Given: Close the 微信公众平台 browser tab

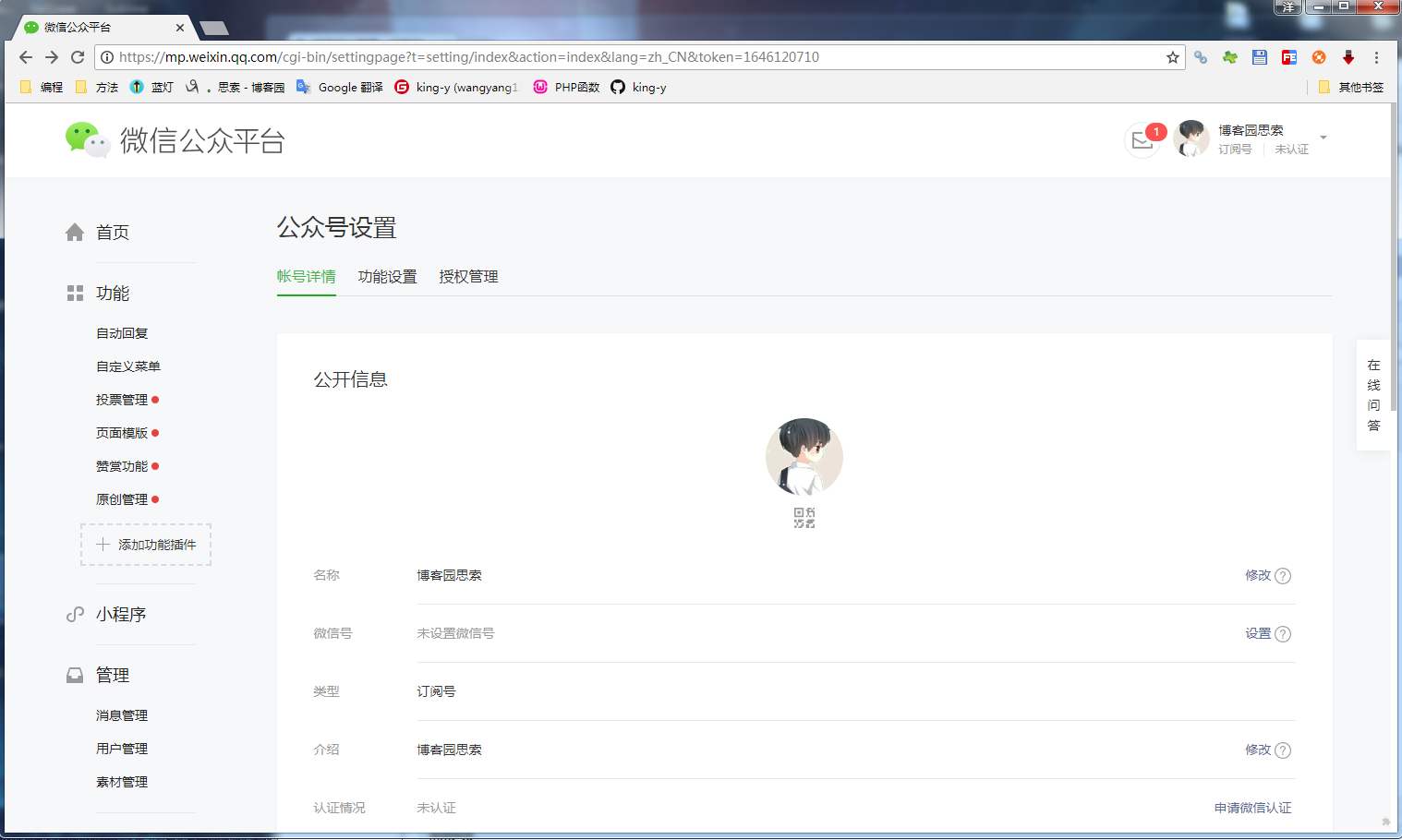Looking at the screenshot, I should pyautogui.click(x=180, y=28).
